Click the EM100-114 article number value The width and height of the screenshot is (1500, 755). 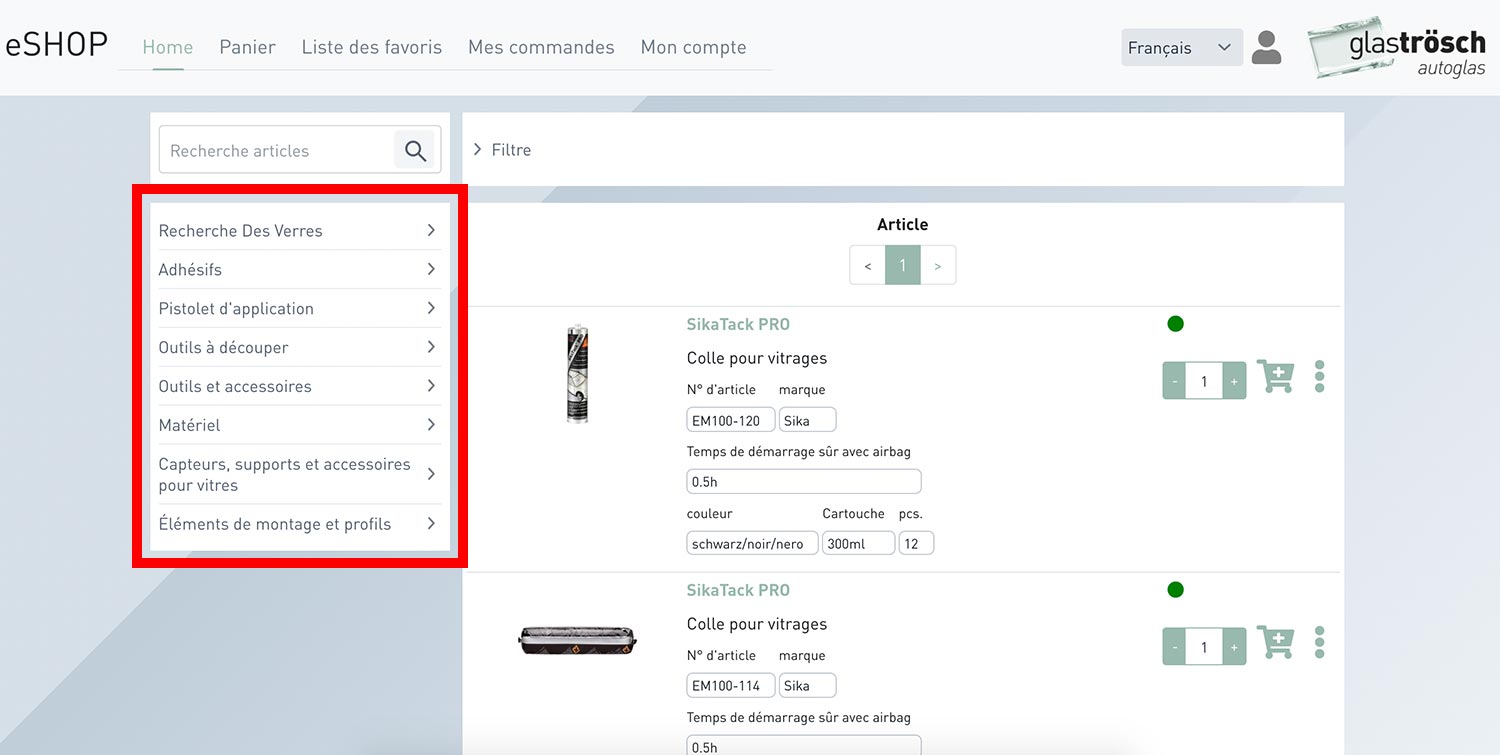coord(731,686)
